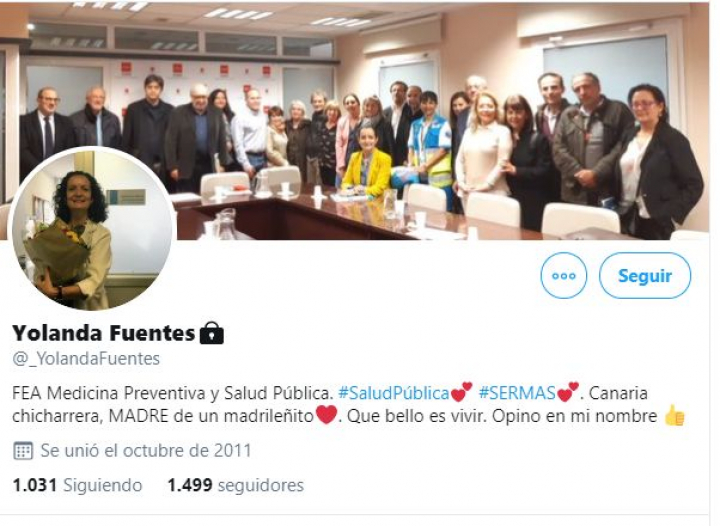Screen dimensions: 720x526
Task: Open the three-dots more options button
Action: pyautogui.click(x=563, y=275)
